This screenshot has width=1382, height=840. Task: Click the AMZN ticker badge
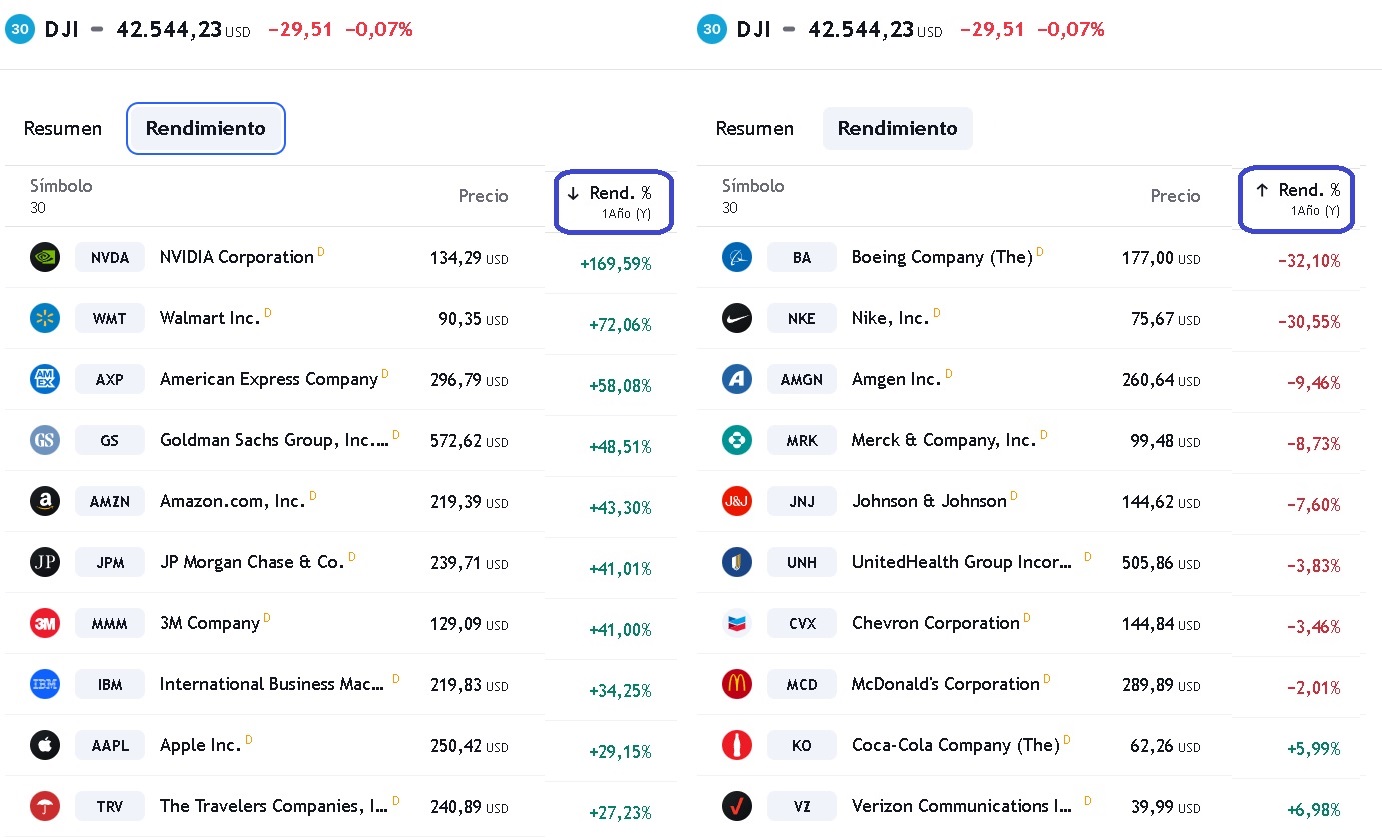click(x=110, y=501)
